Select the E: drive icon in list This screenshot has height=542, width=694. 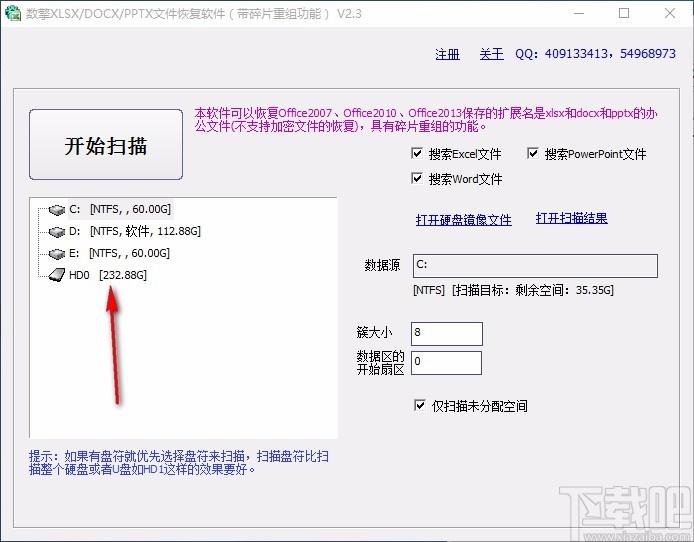pyautogui.click(x=57, y=254)
